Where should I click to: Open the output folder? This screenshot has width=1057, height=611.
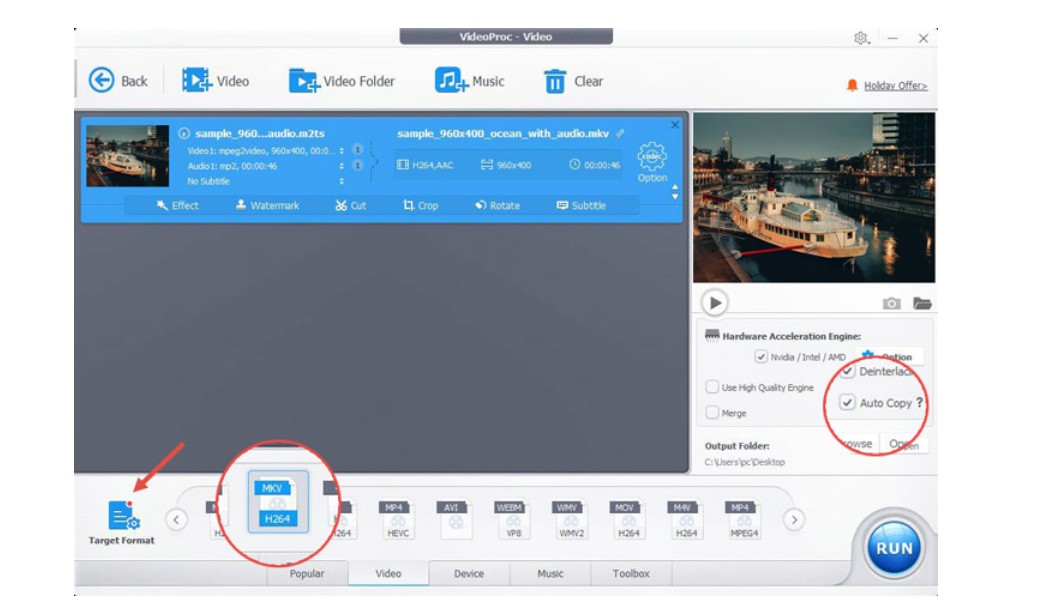pyautogui.click(x=904, y=444)
